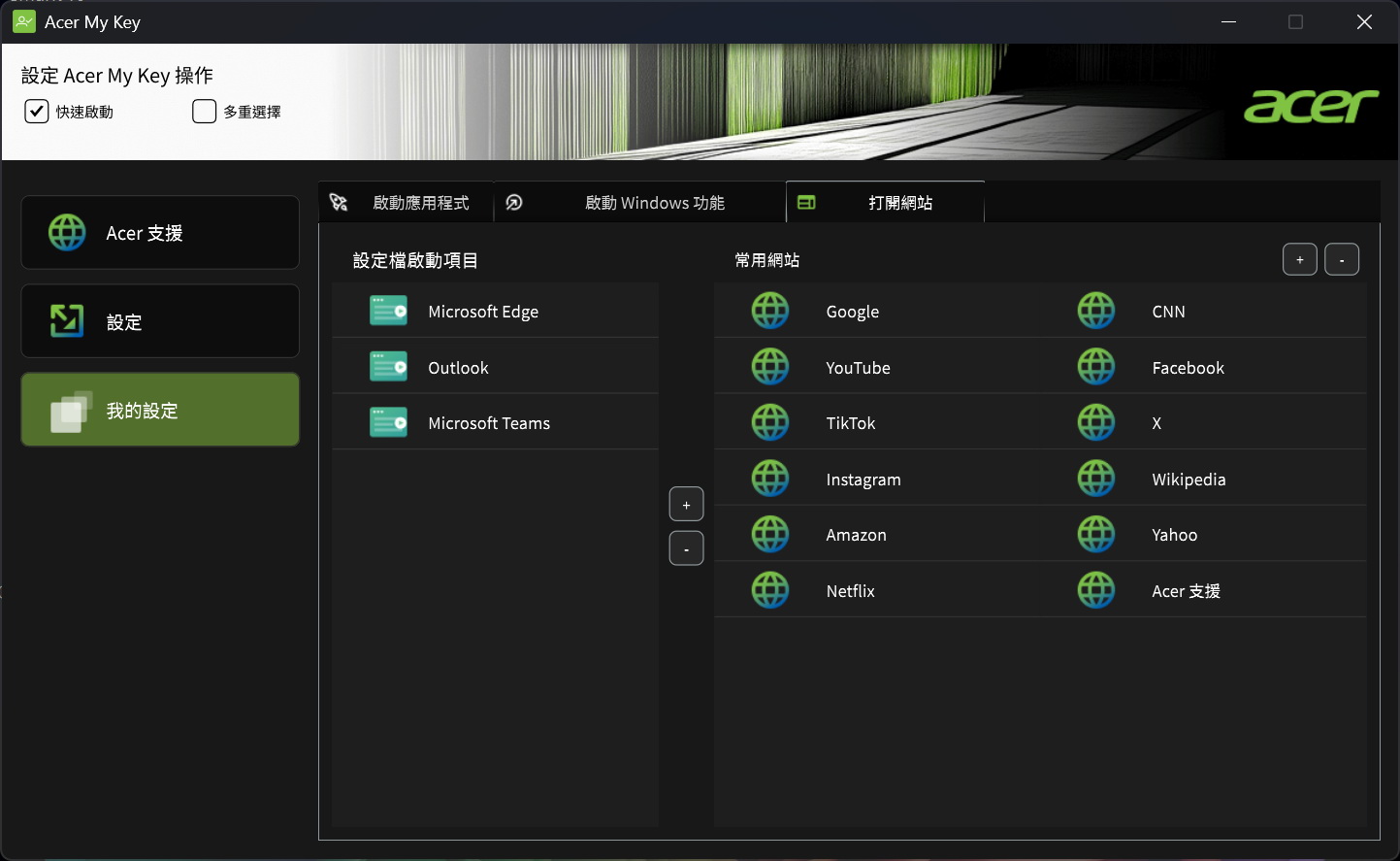The image size is (1400, 861).
Task: Add a new website with top-right plus
Action: pyautogui.click(x=1299, y=260)
